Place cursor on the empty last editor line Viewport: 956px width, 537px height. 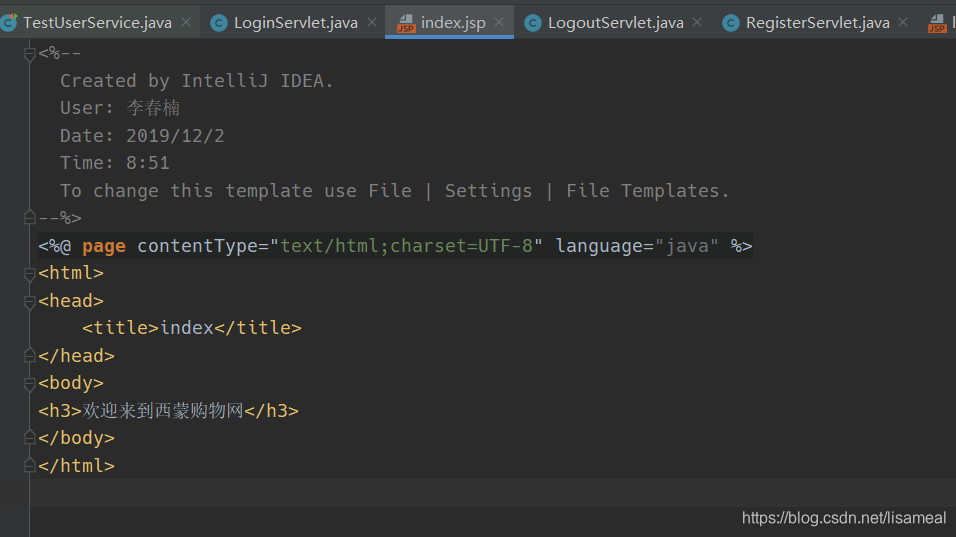pos(493,493)
